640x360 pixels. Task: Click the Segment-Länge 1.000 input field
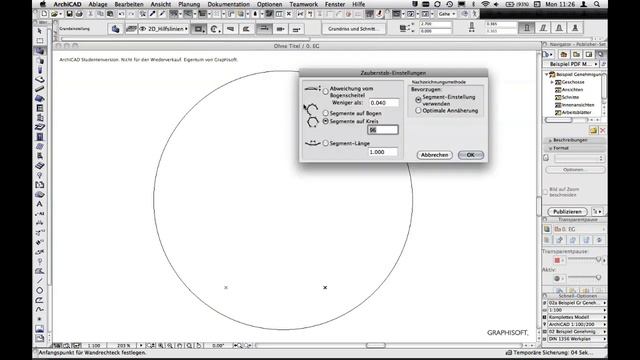[x=382, y=152]
